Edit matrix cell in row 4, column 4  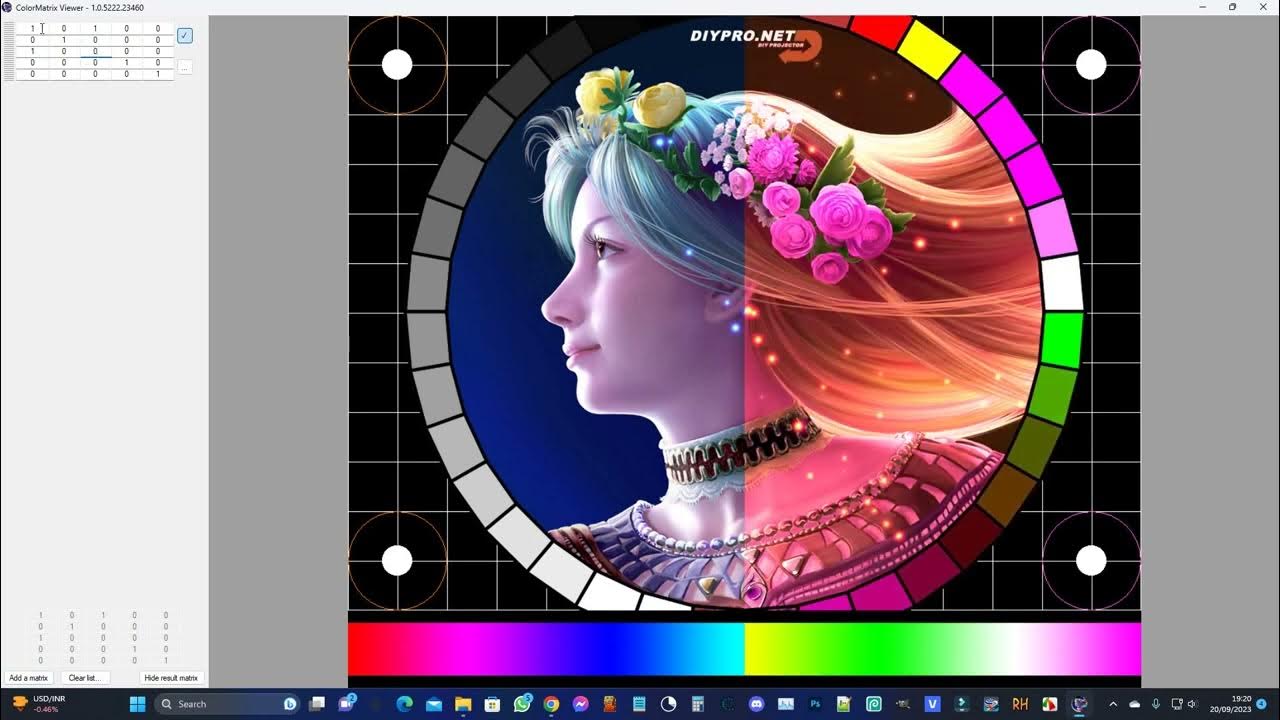(x=126, y=62)
